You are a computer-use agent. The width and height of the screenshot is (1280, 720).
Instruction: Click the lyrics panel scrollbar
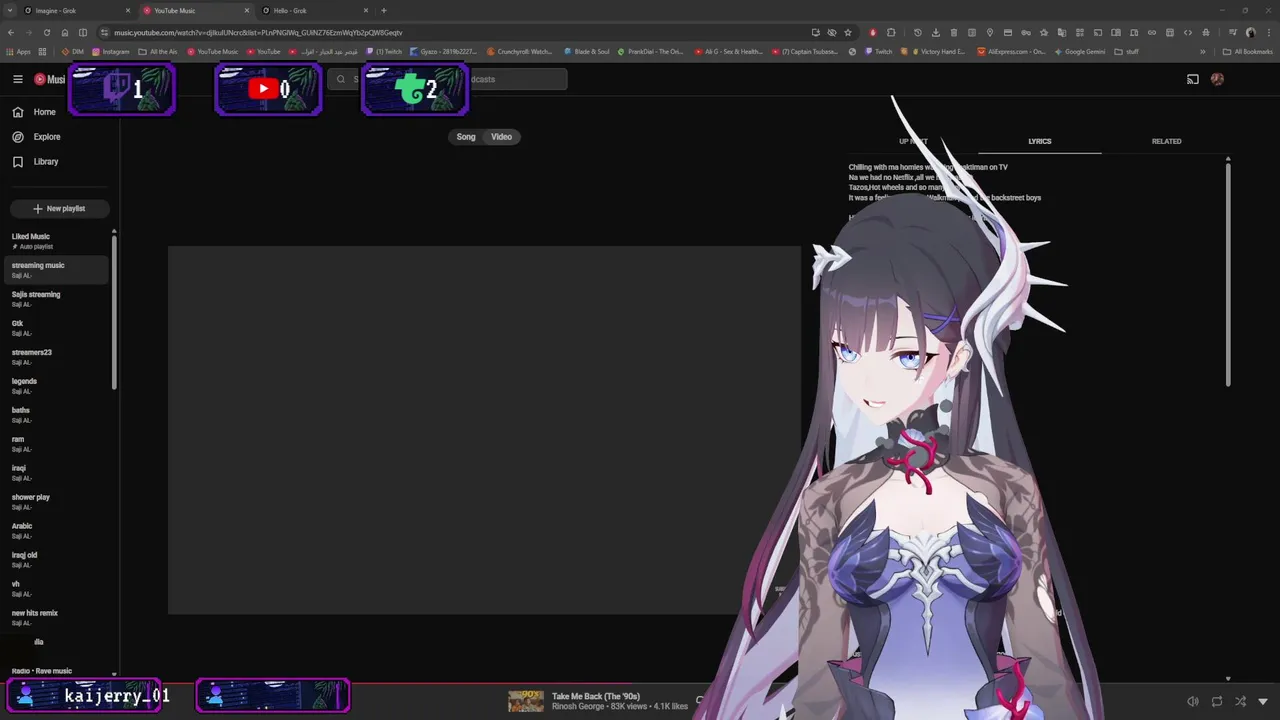[1228, 275]
